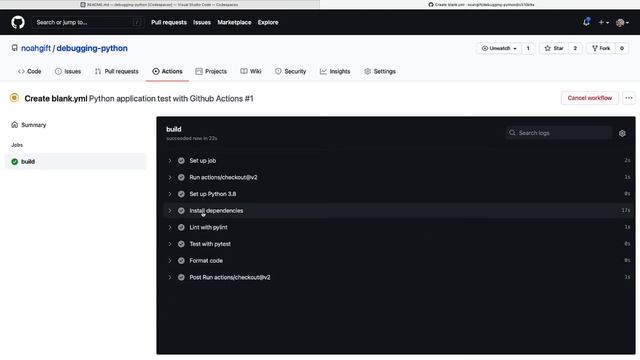Click the Search or jump to field
The width and height of the screenshot is (640, 360).
click(88, 22)
